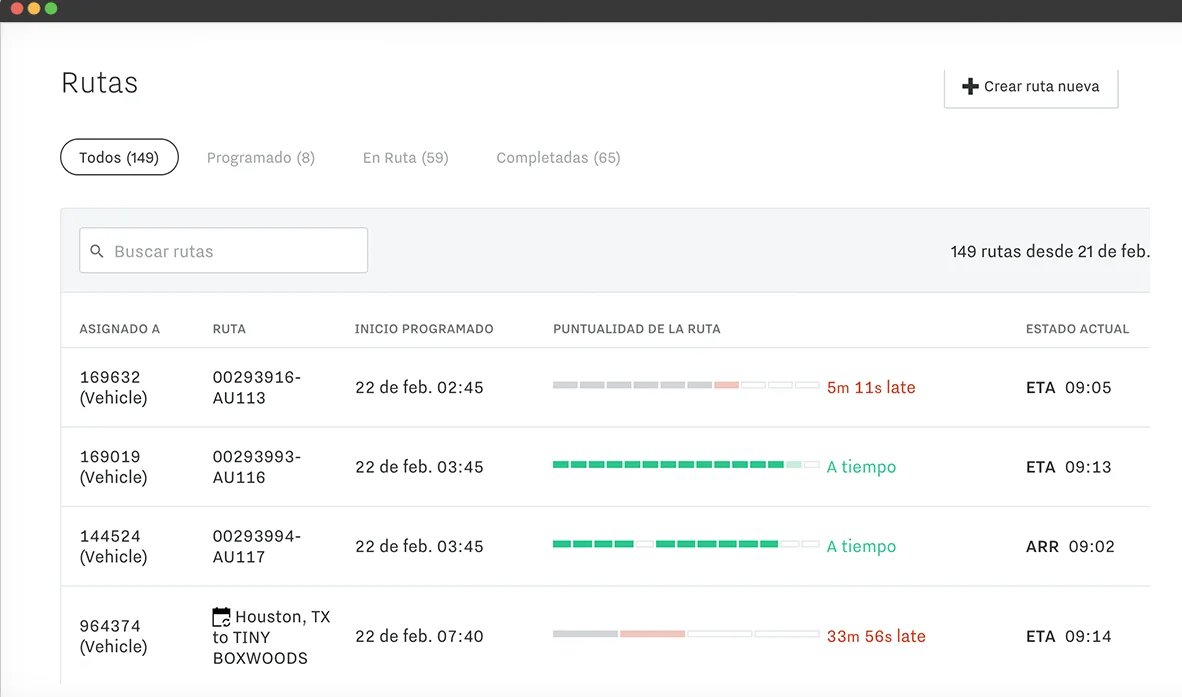The image size is (1182, 697).
Task: Click the RUTA column header
Action: tap(229, 329)
